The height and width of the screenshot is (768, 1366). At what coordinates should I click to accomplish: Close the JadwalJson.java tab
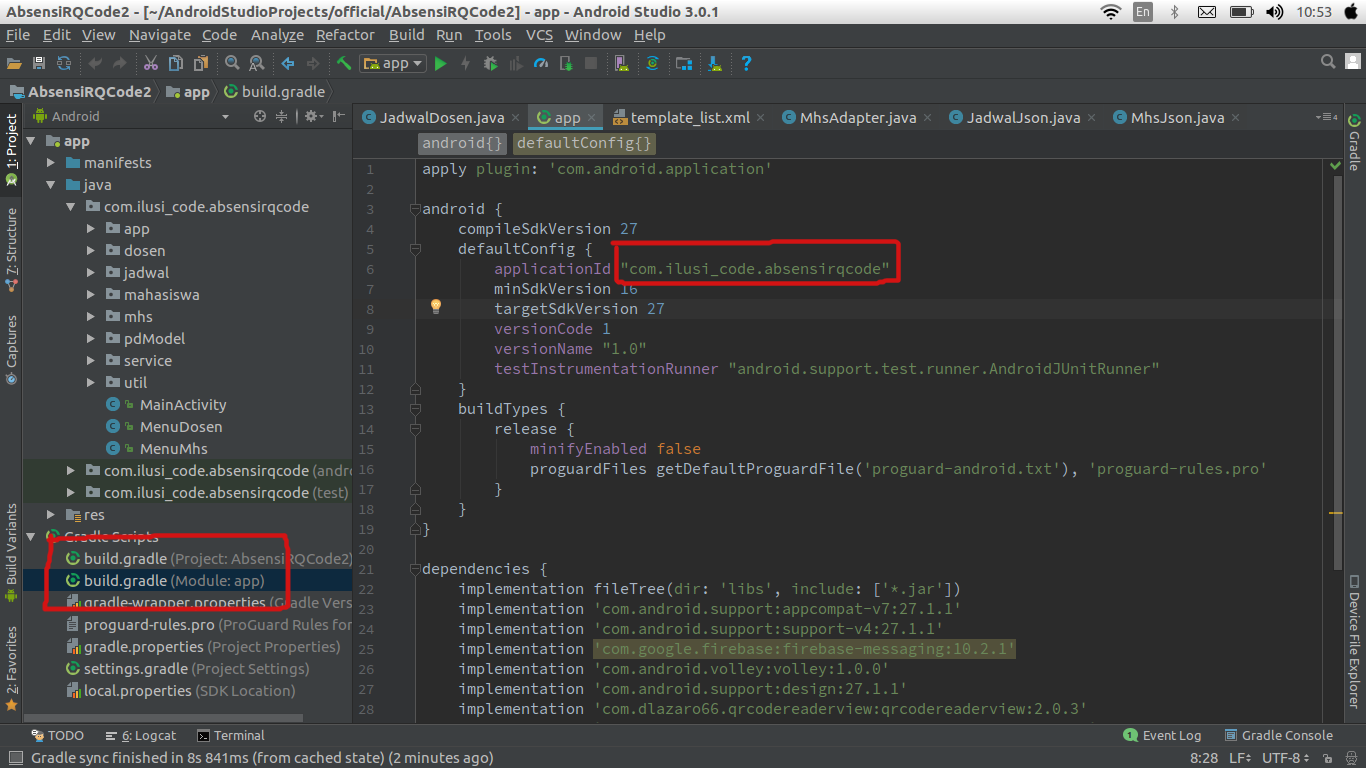tap(1093, 118)
